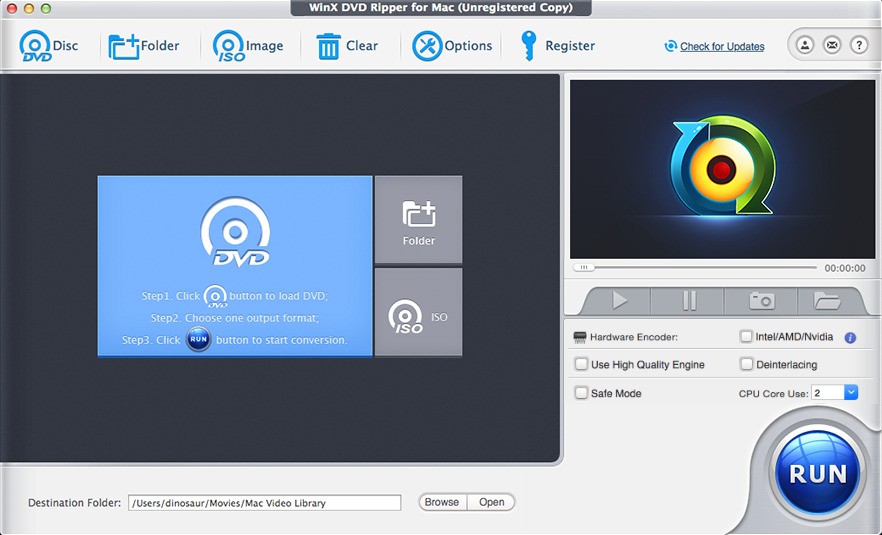The height and width of the screenshot is (535, 882).
Task: Click the ISO Image toolbar icon
Action: click(229, 46)
